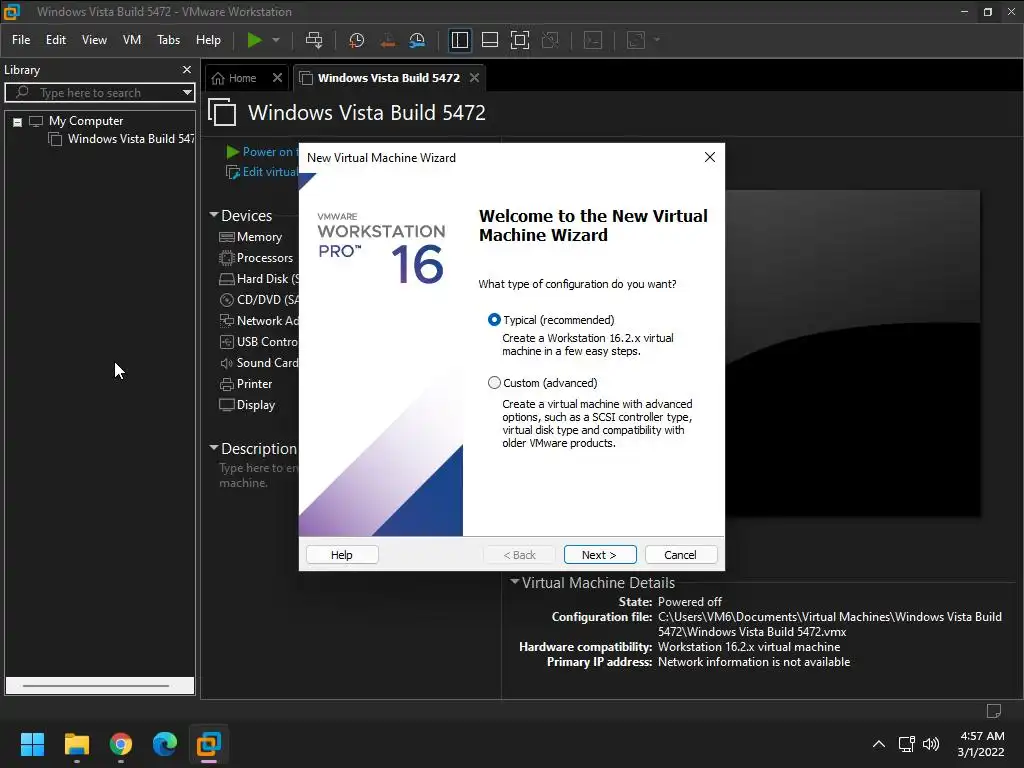Viewport: 1024px width, 768px height.
Task: Close the Home tab
Action: 278,78
